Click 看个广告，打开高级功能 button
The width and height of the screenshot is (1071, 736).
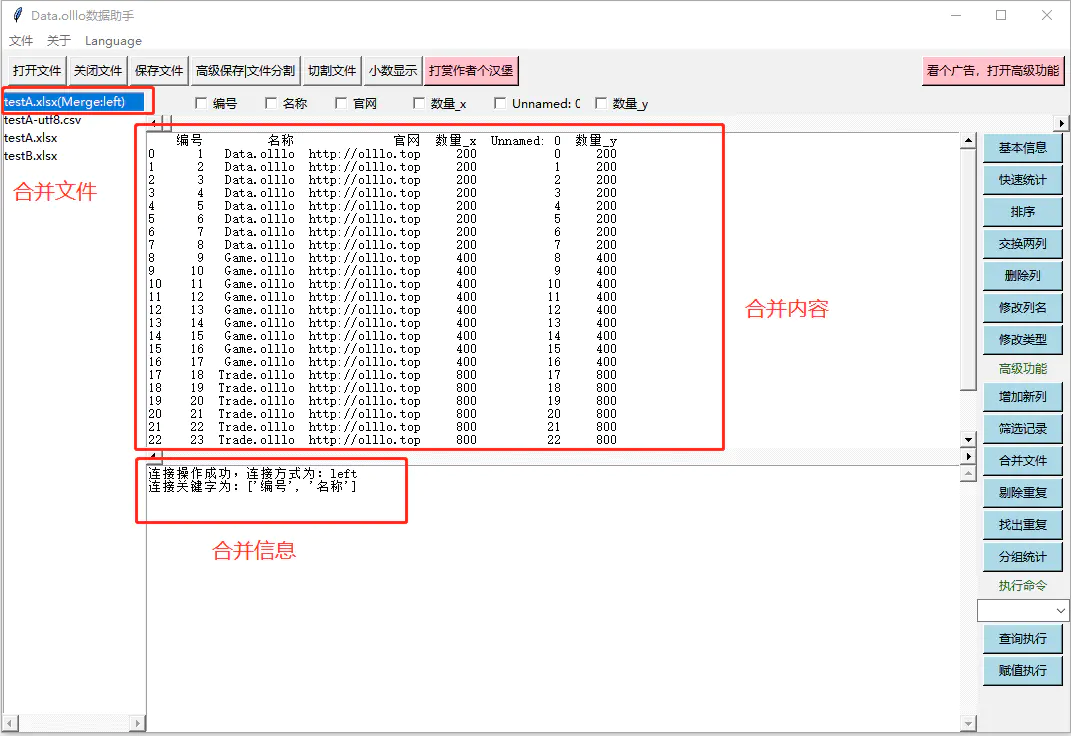992,70
